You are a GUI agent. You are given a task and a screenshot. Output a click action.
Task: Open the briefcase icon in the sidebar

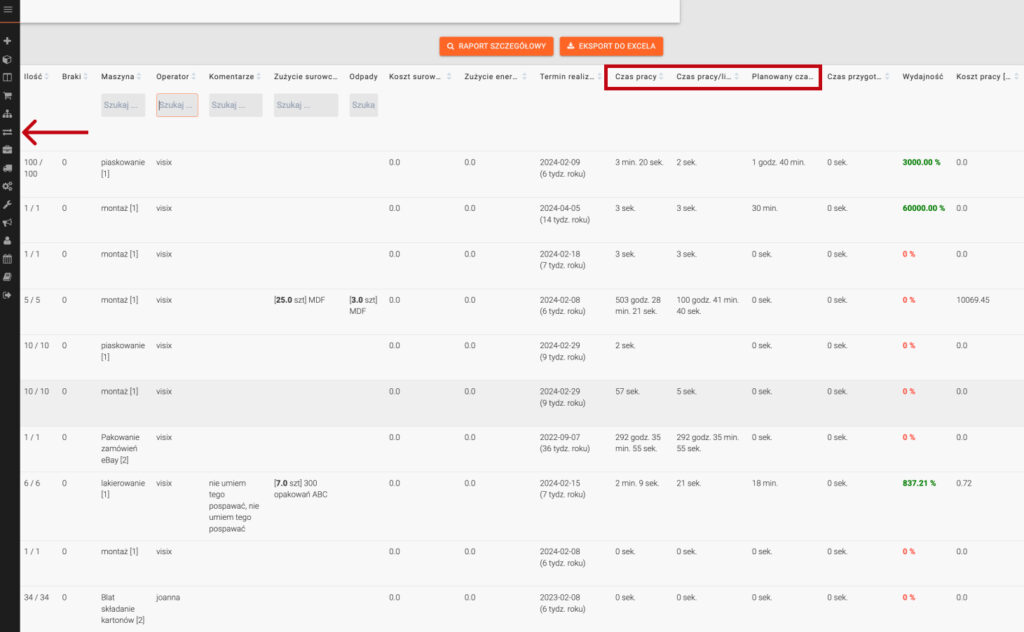pos(8,150)
